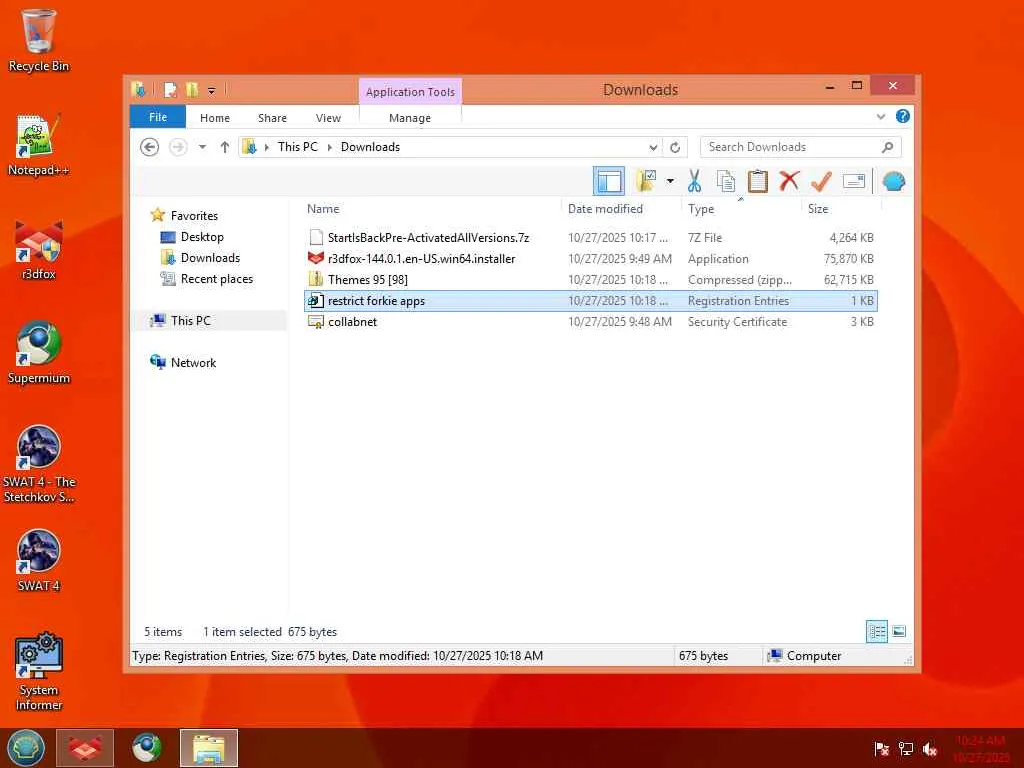Go up one folder level

225,147
